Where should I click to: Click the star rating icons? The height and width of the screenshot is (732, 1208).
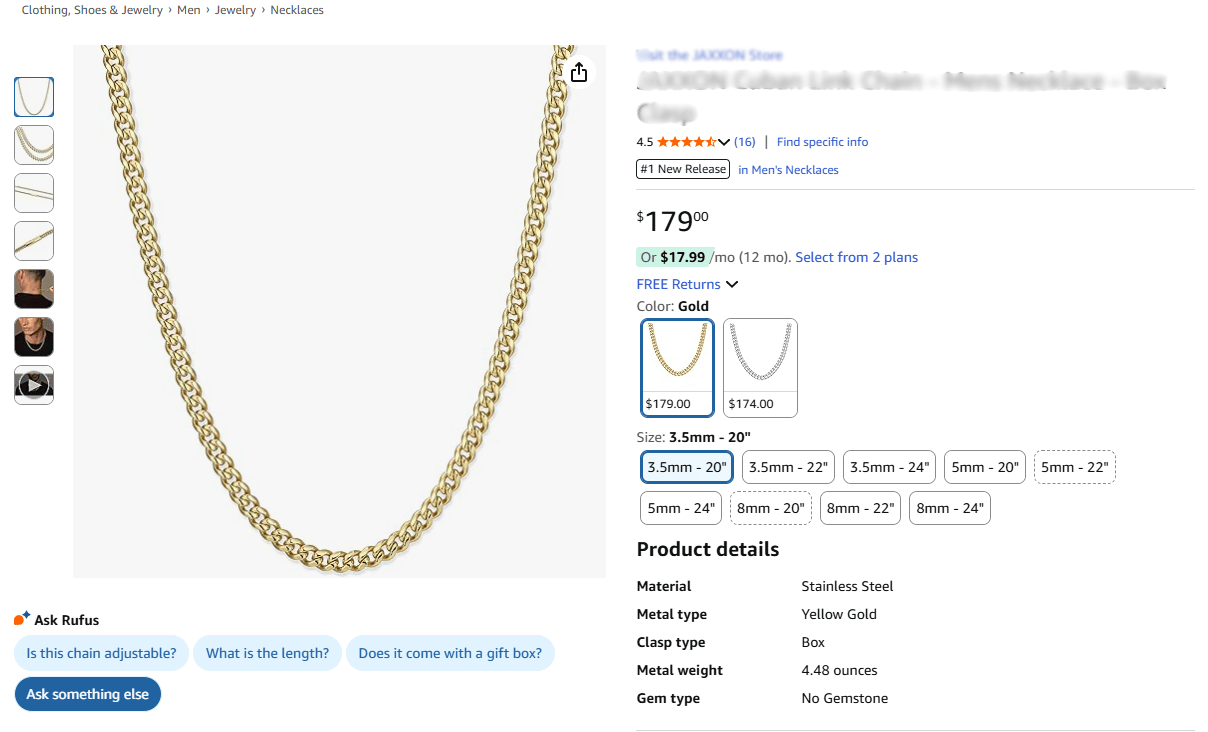(x=686, y=142)
